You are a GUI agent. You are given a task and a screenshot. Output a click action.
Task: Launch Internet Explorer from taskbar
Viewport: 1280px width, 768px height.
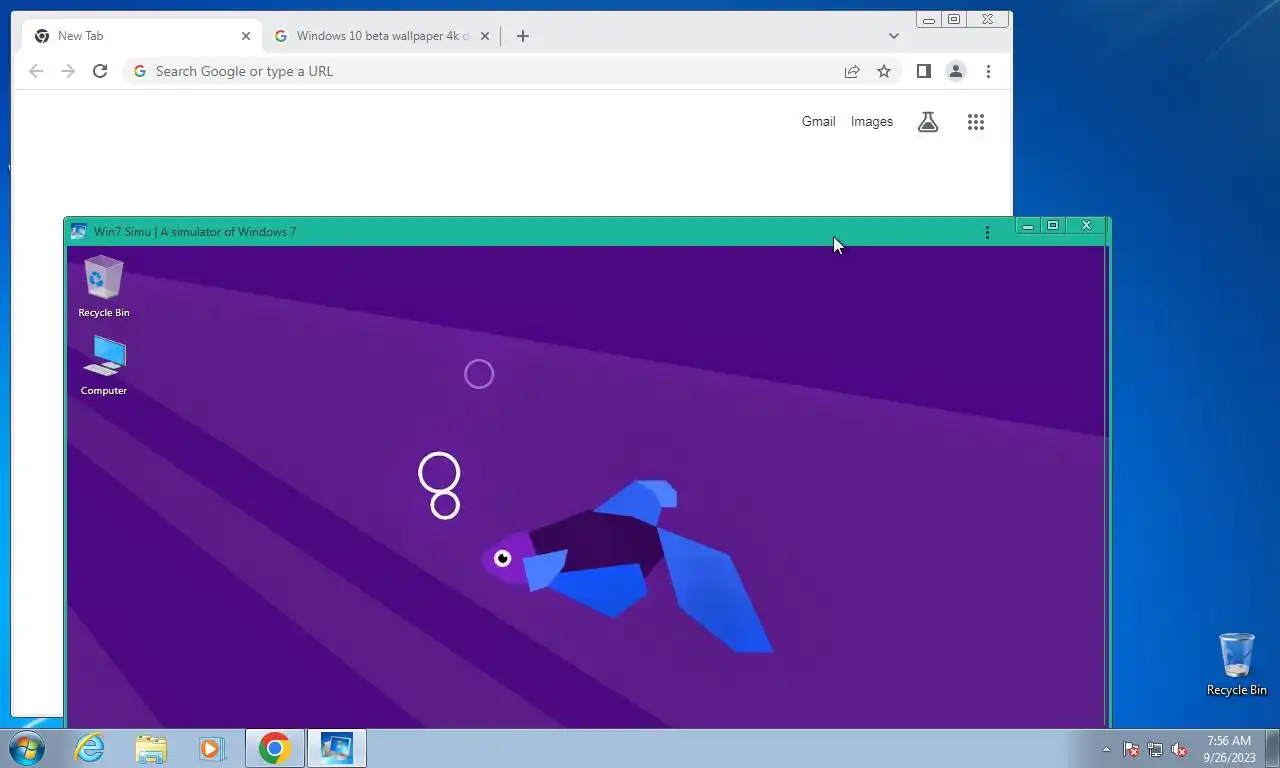pos(90,748)
